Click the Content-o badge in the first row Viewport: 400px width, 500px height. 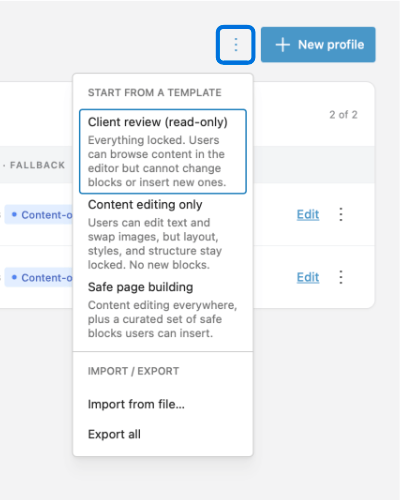[x=39, y=215]
